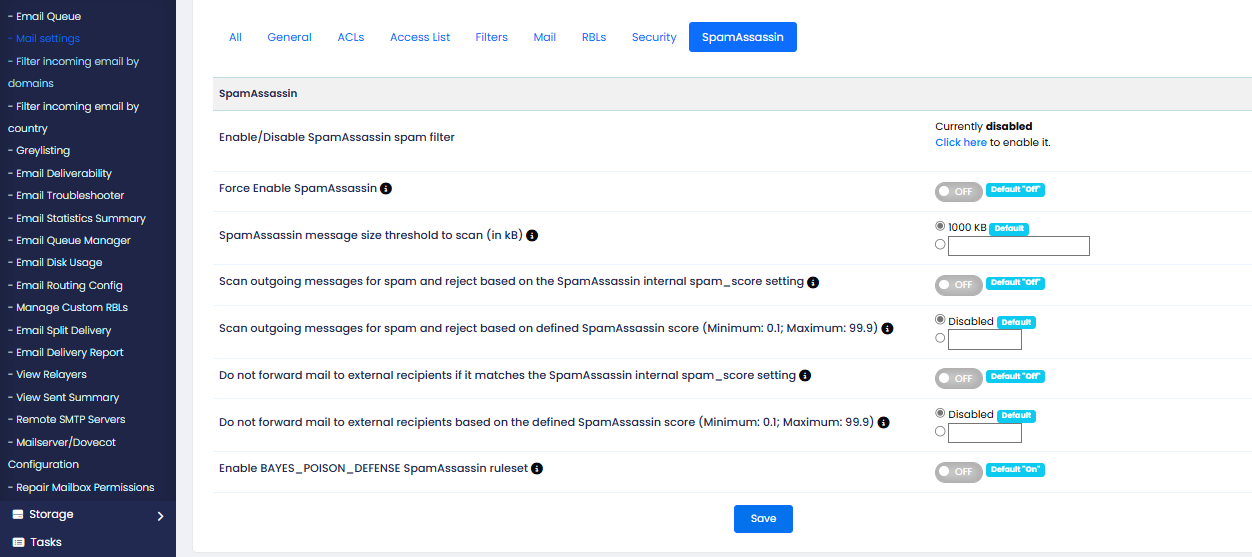Switch to the Filters tab

tap(492, 37)
